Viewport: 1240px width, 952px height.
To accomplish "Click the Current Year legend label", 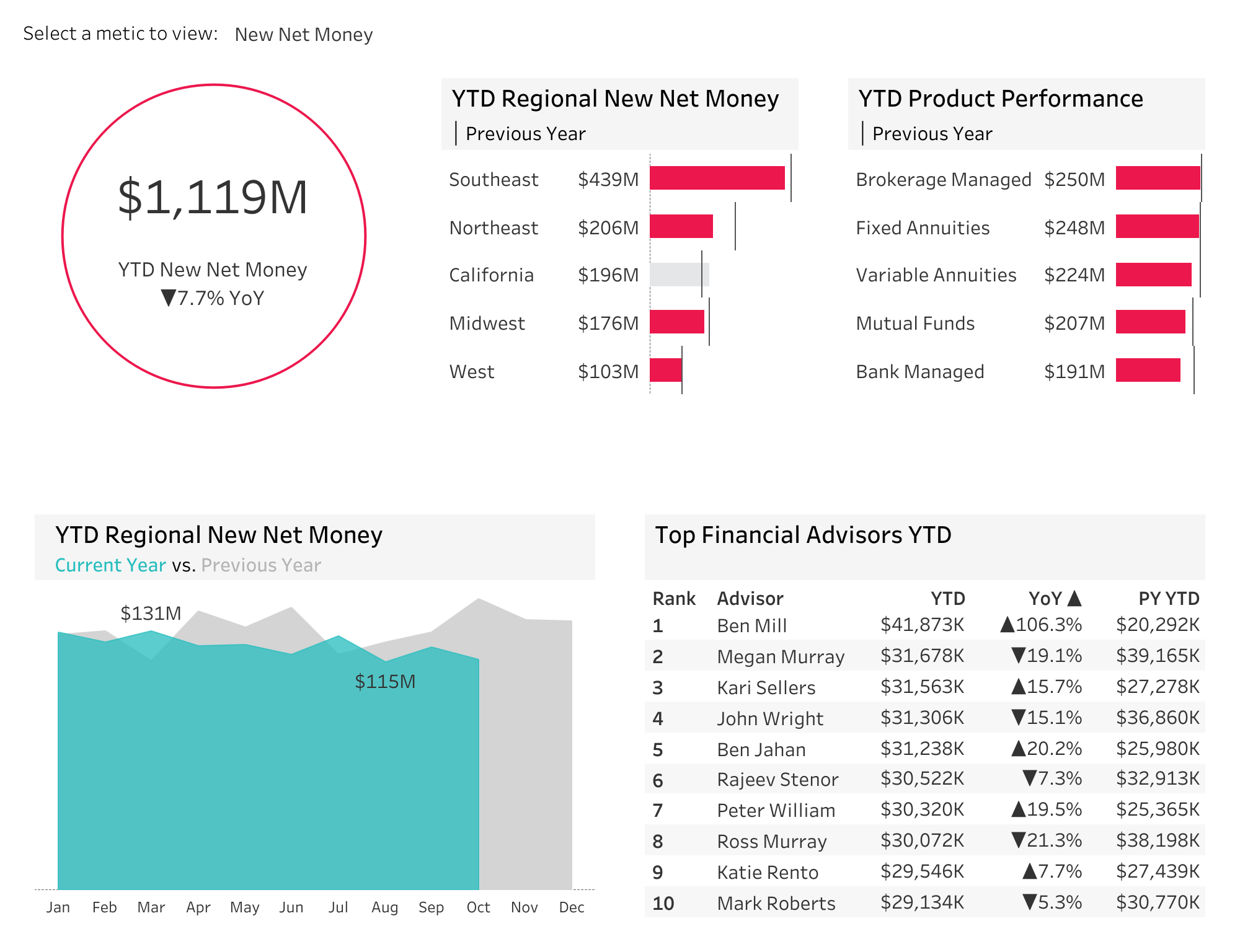I will (110, 565).
